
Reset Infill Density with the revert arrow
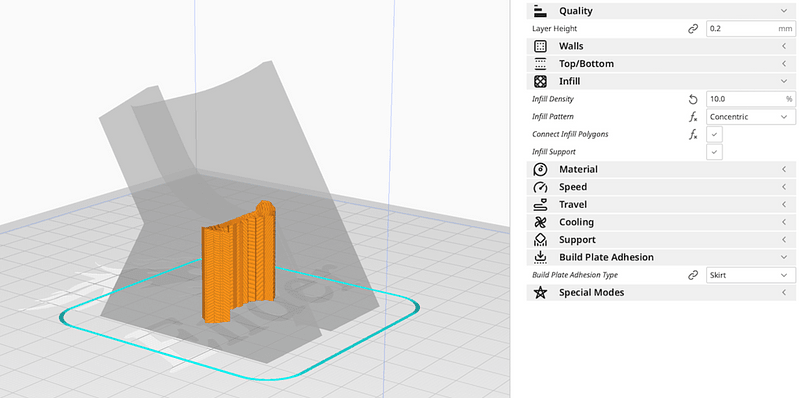click(x=693, y=99)
